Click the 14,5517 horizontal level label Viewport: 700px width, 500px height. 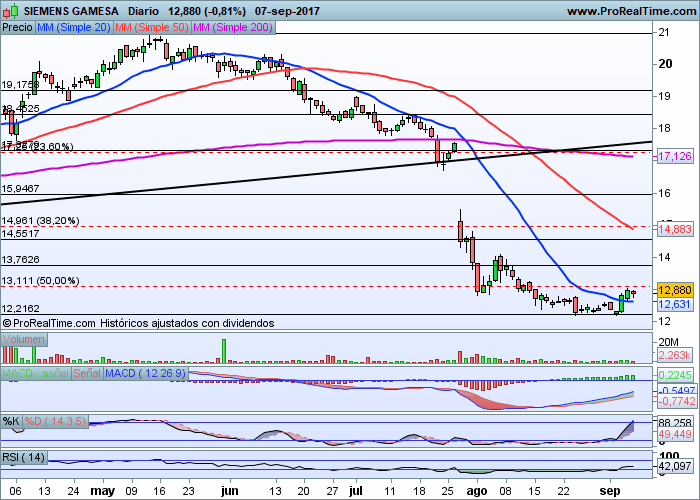tap(20, 233)
